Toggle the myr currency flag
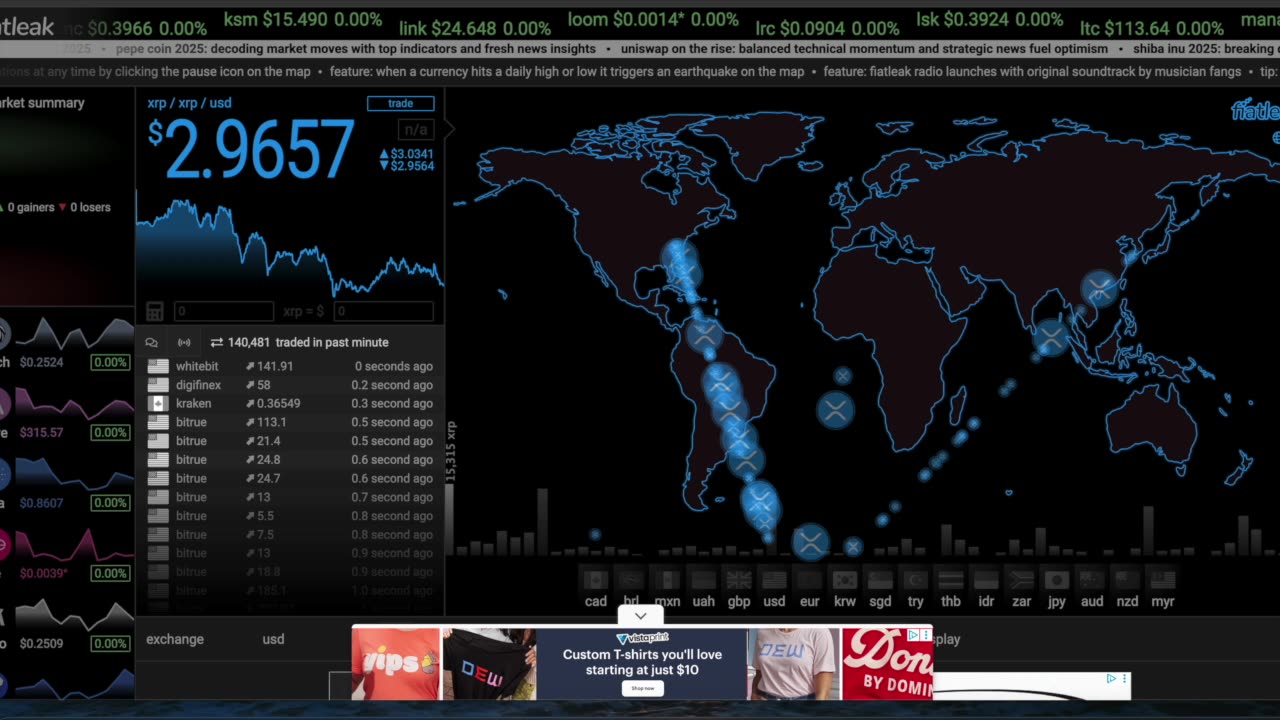This screenshot has height=720, width=1280. (x=1162, y=580)
